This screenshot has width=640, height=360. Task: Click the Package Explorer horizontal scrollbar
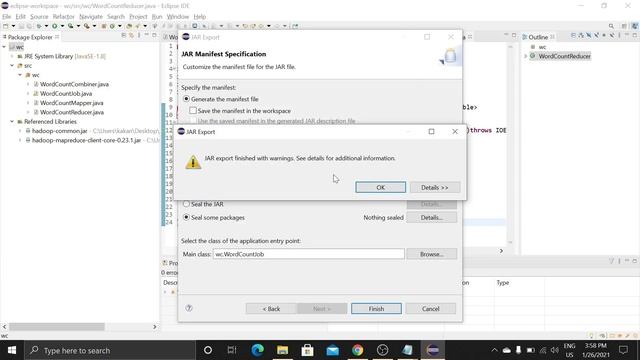(x=57, y=327)
